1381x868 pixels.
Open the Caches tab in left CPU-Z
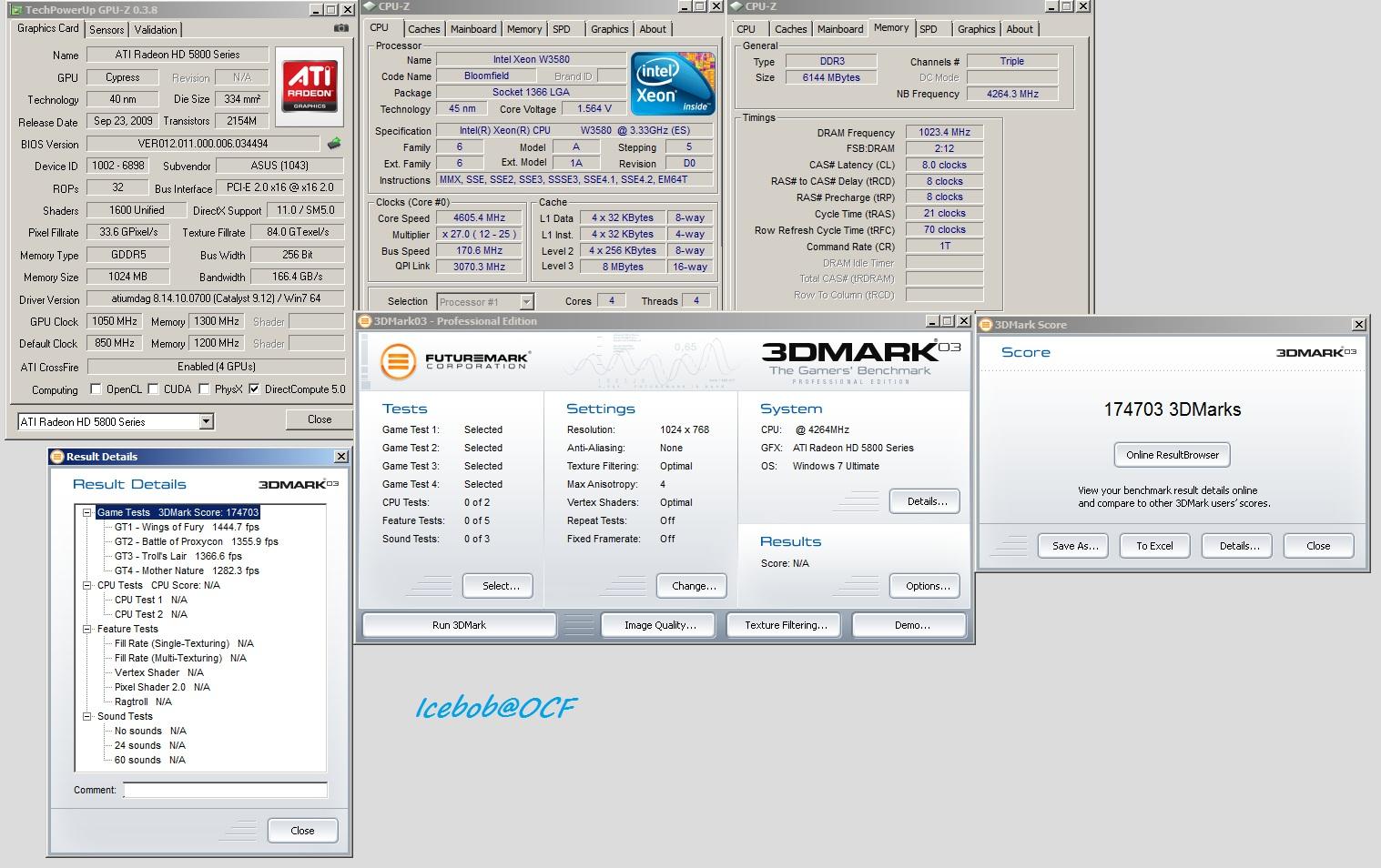pos(423,29)
